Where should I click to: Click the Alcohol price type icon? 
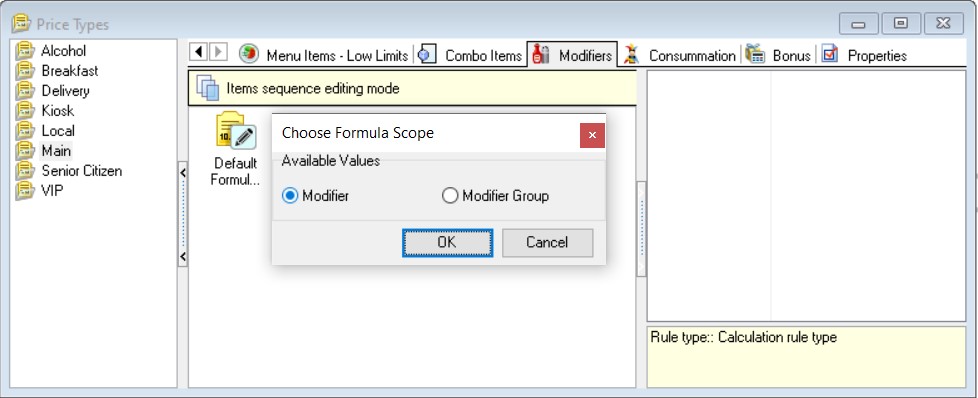(x=25, y=51)
